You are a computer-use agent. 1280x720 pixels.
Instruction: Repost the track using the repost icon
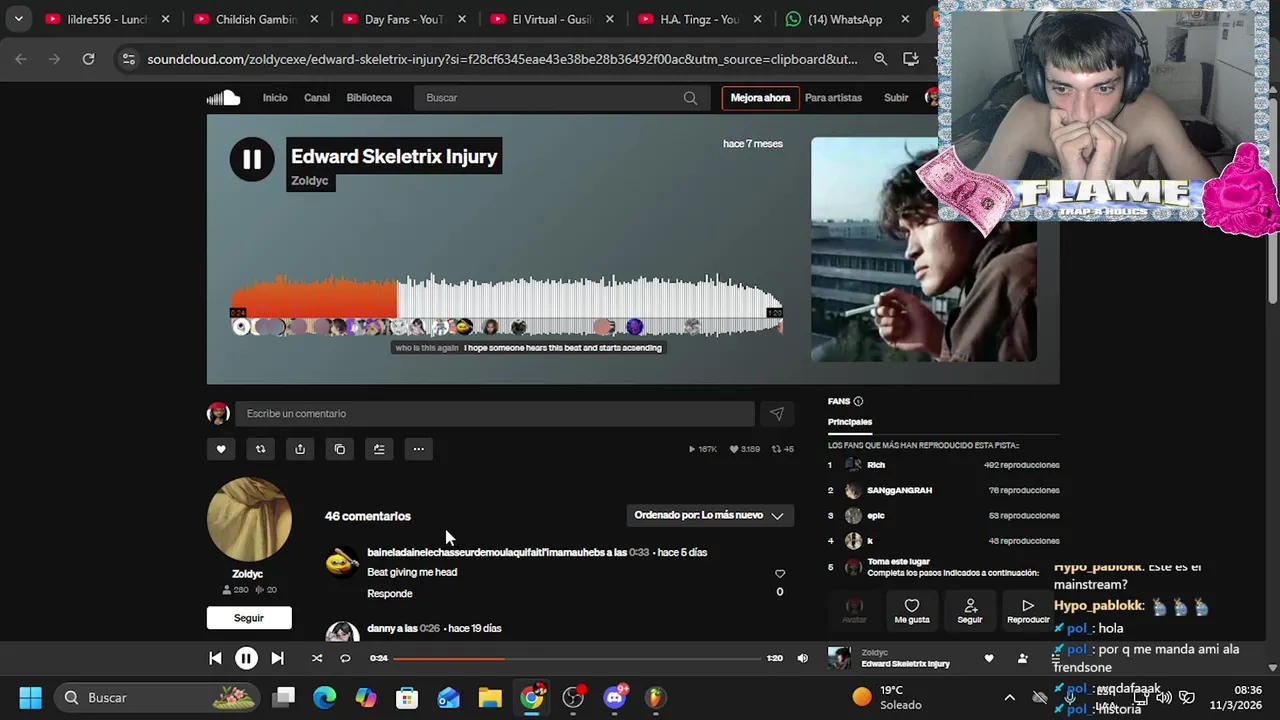click(260, 449)
